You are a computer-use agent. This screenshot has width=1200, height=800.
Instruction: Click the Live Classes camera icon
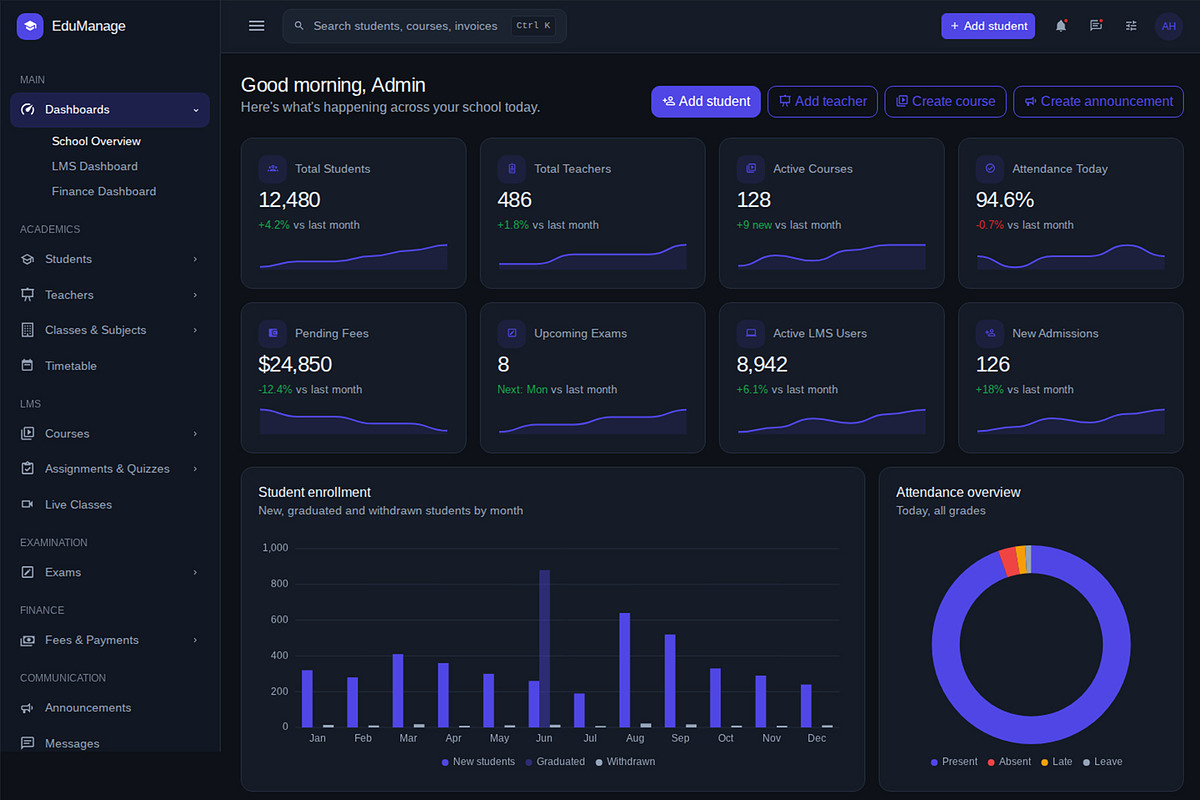pyautogui.click(x=27, y=505)
